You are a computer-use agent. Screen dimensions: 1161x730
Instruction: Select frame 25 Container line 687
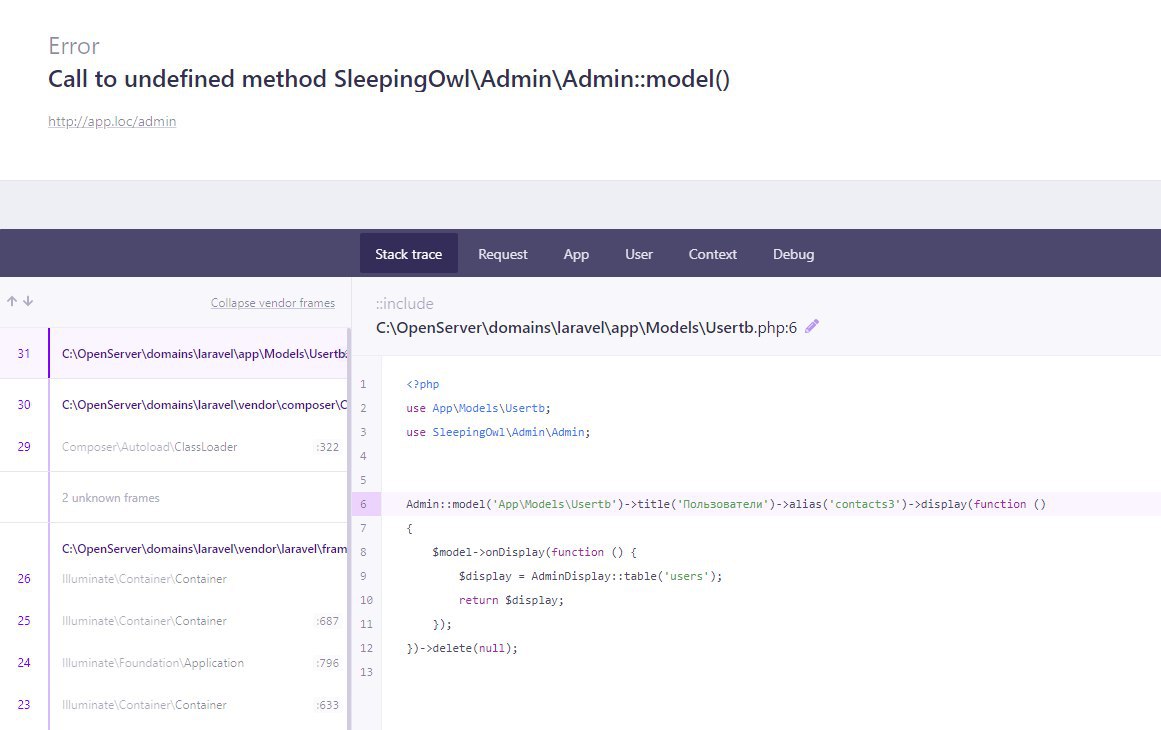174,620
